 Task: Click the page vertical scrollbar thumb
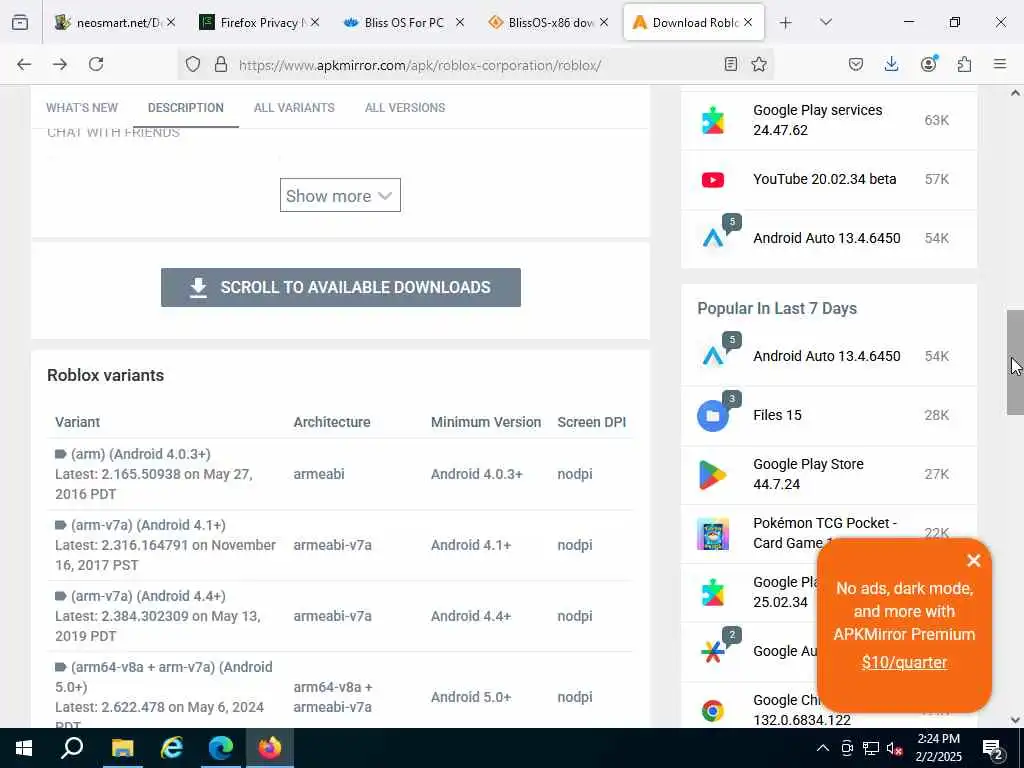click(x=1015, y=362)
